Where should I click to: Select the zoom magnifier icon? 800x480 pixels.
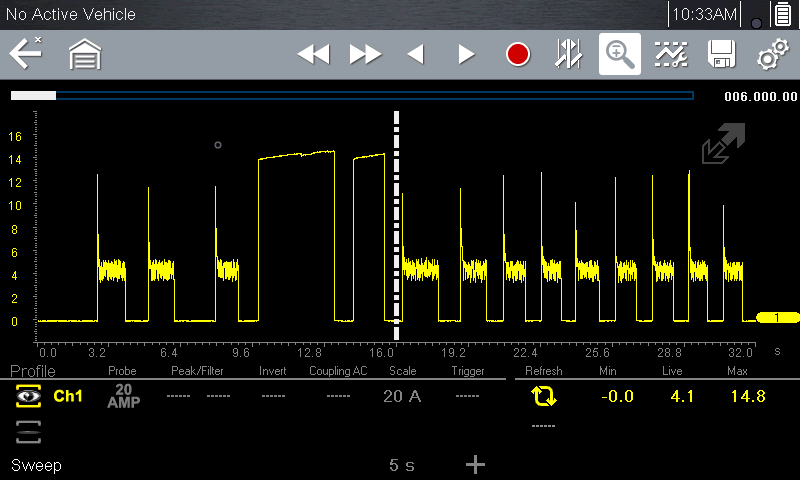tap(620, 54)
